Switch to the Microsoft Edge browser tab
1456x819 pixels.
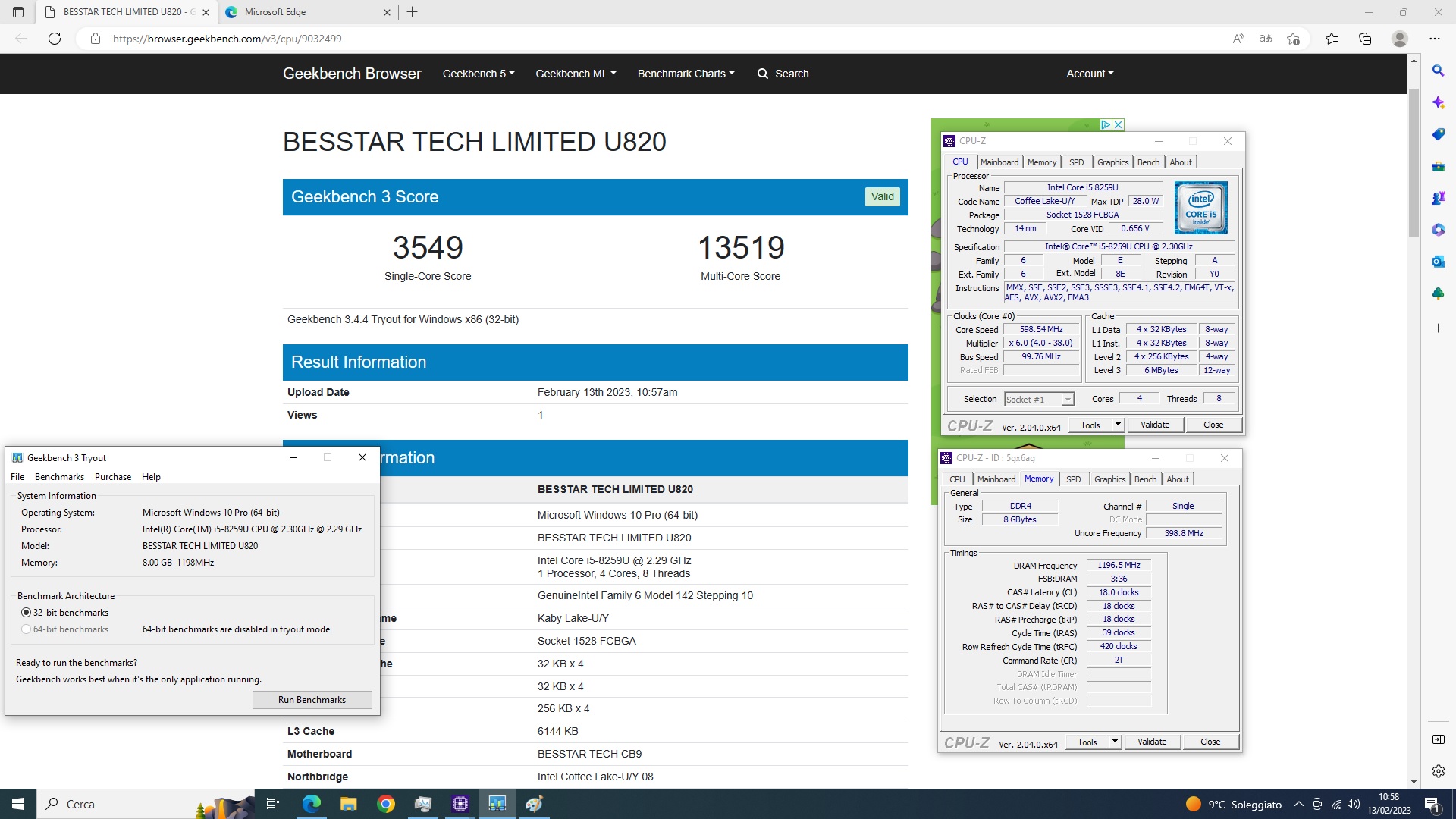308,12
